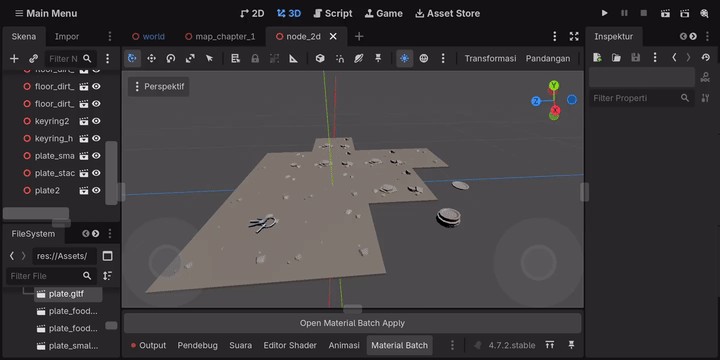Click the lock selected node icon

pos(255,58)
